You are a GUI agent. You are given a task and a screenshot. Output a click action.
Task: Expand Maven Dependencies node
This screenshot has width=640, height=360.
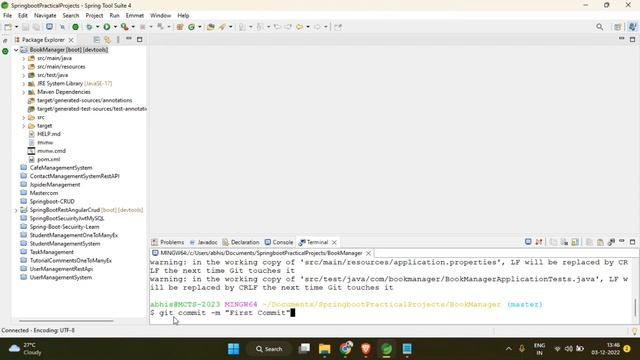click(24, 92)
